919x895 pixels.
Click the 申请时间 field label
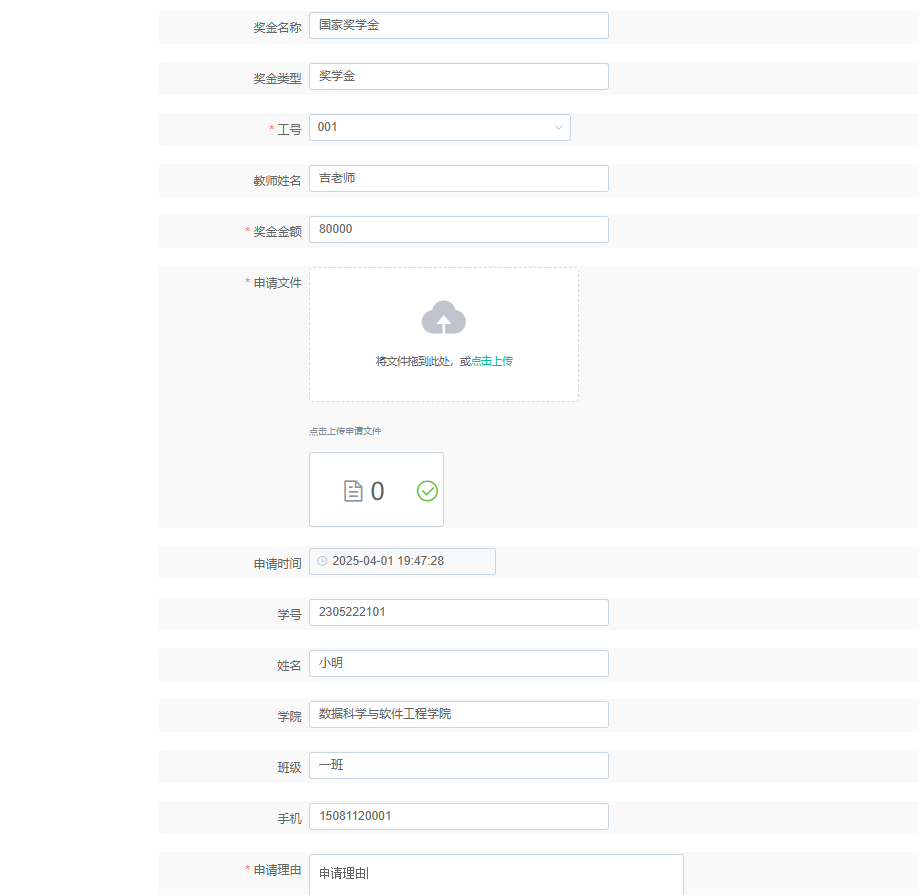coord(277,564)
